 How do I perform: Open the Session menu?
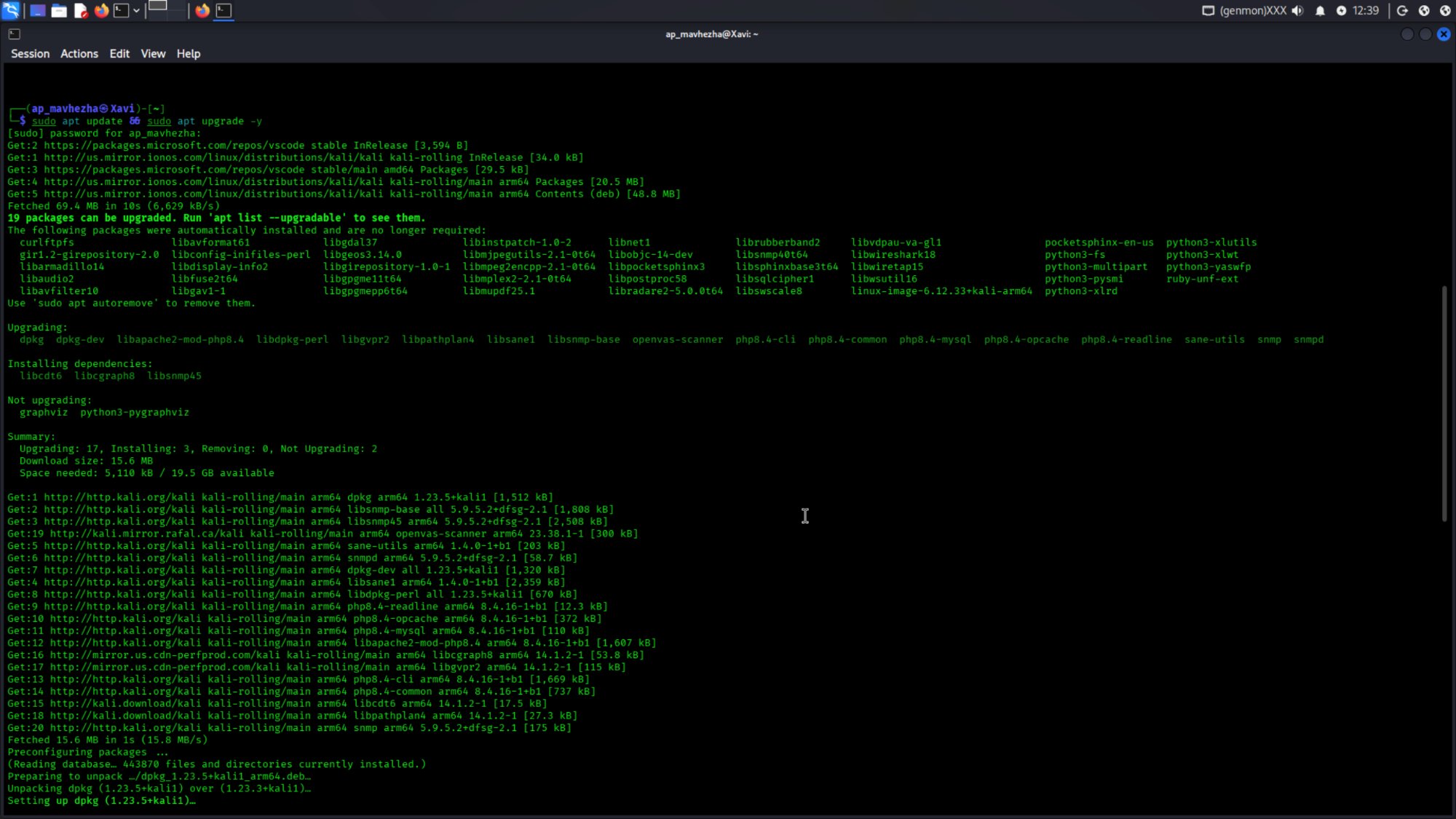(x=30, y=54)
